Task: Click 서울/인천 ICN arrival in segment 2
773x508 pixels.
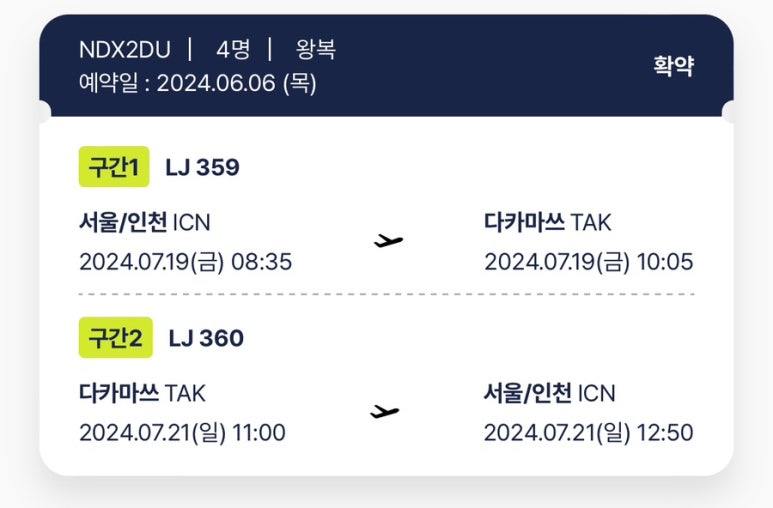Action: (550, 394)
